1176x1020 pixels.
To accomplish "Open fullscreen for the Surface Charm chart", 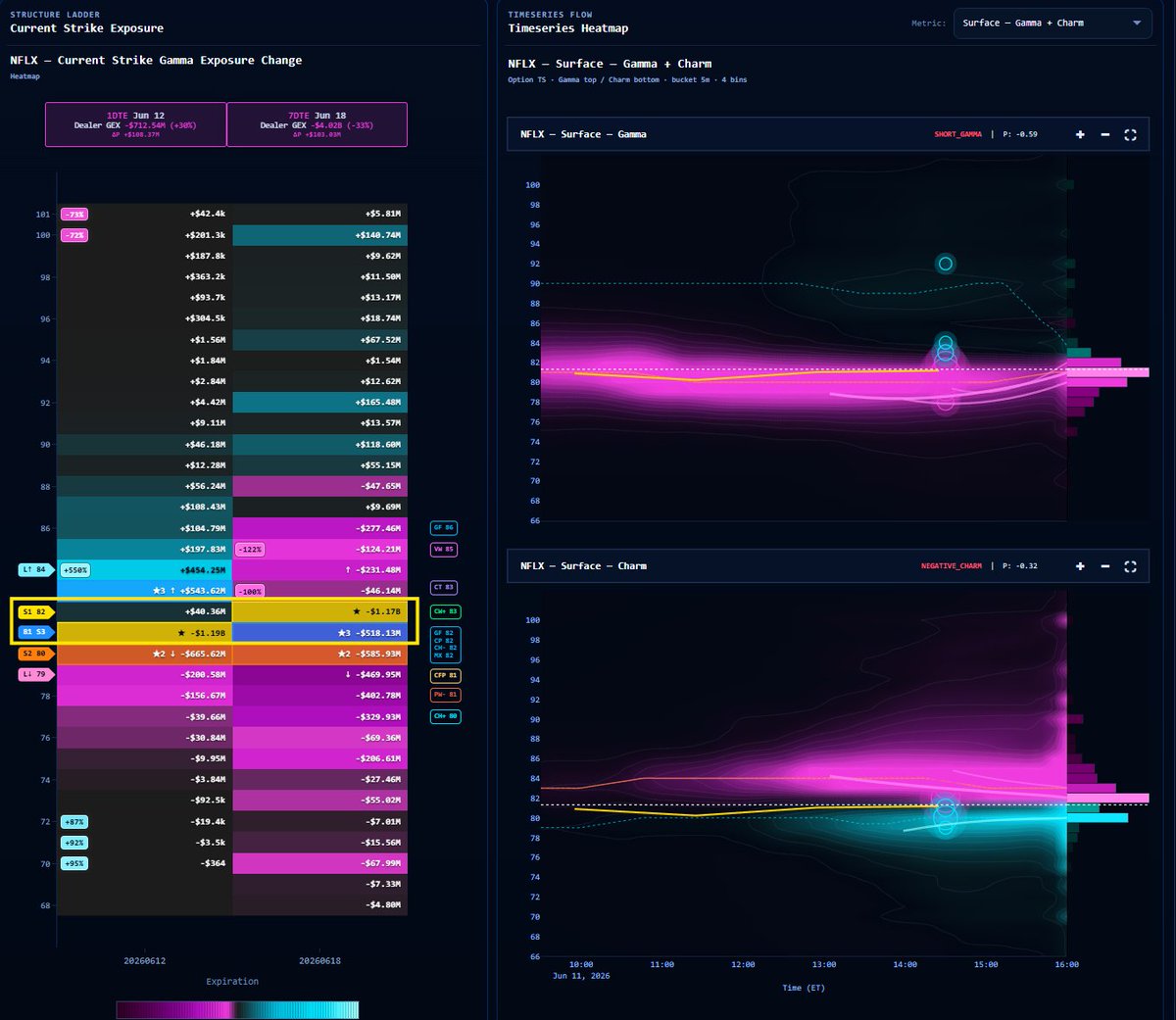I will [1130, 566].
